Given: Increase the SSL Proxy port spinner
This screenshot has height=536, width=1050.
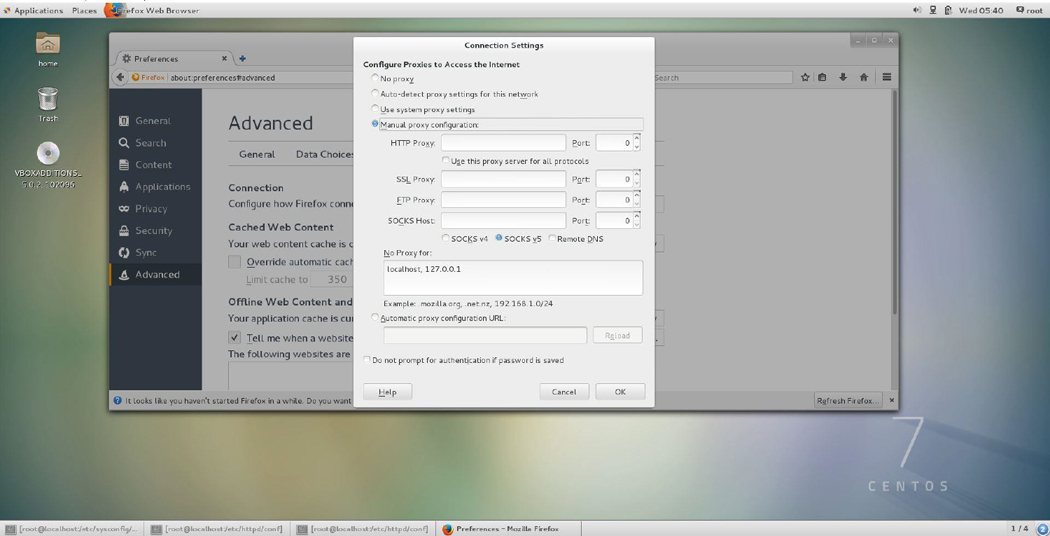Looking at the screenshot, I should click(x=637, y=175).
